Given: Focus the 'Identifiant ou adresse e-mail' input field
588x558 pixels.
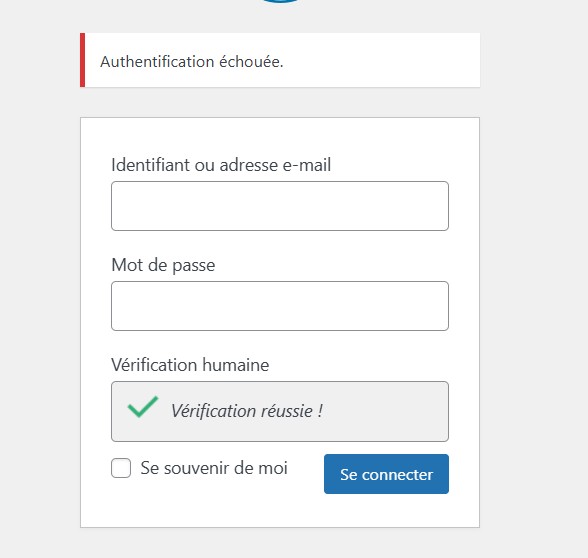Looking at the screenshot, I should click(x=280, y=206).
